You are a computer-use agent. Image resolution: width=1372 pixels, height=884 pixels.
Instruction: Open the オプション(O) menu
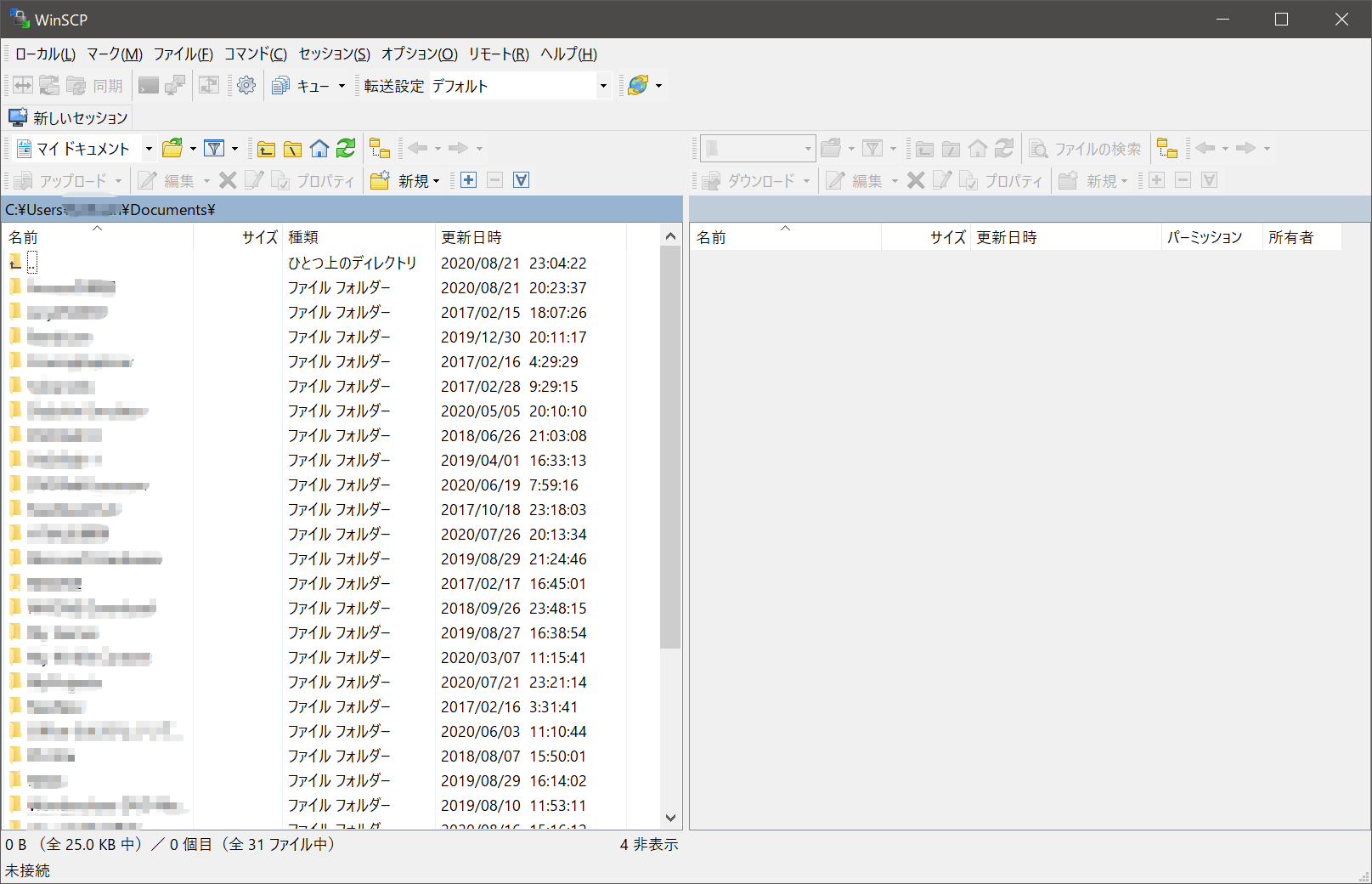click(420, 54)
